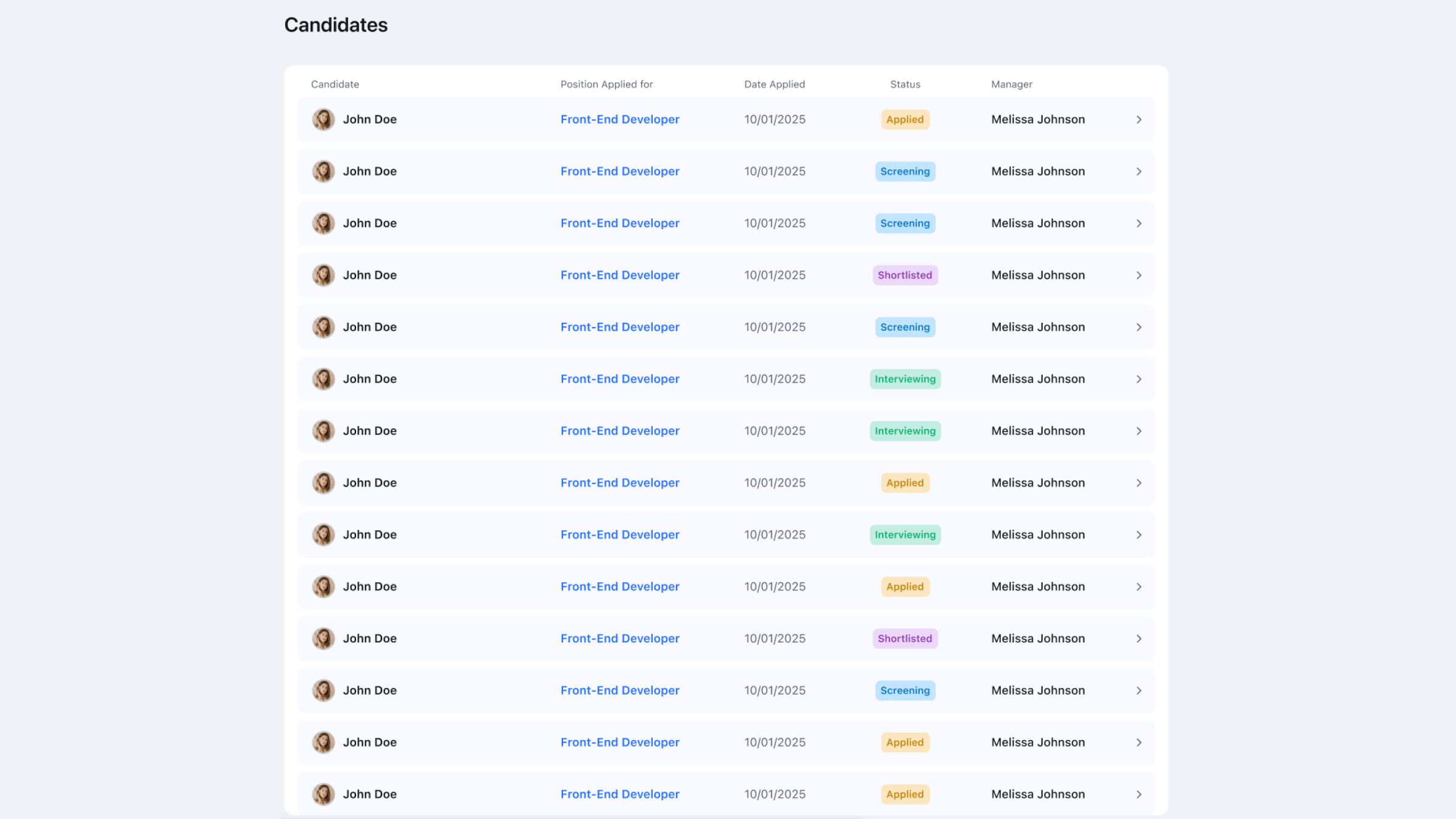The width and height of the screenshot is (1456, 819).
Task: Open Front-End Developer link in the last row
Action: click(x=619, y=794)
